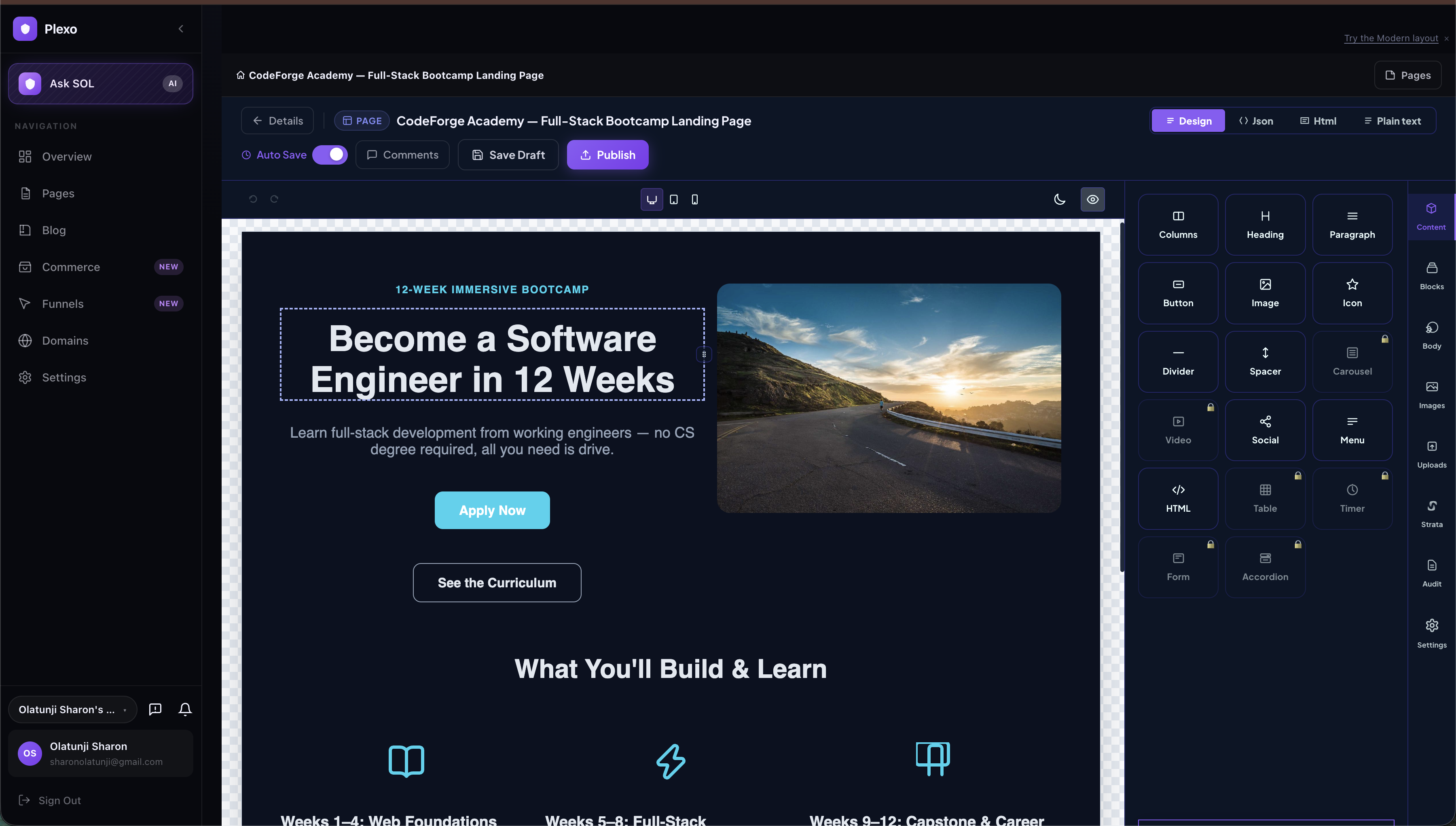Toggle the preview eye icon
Viewport: 1456px width, 826px height.
click(1092, 199)
